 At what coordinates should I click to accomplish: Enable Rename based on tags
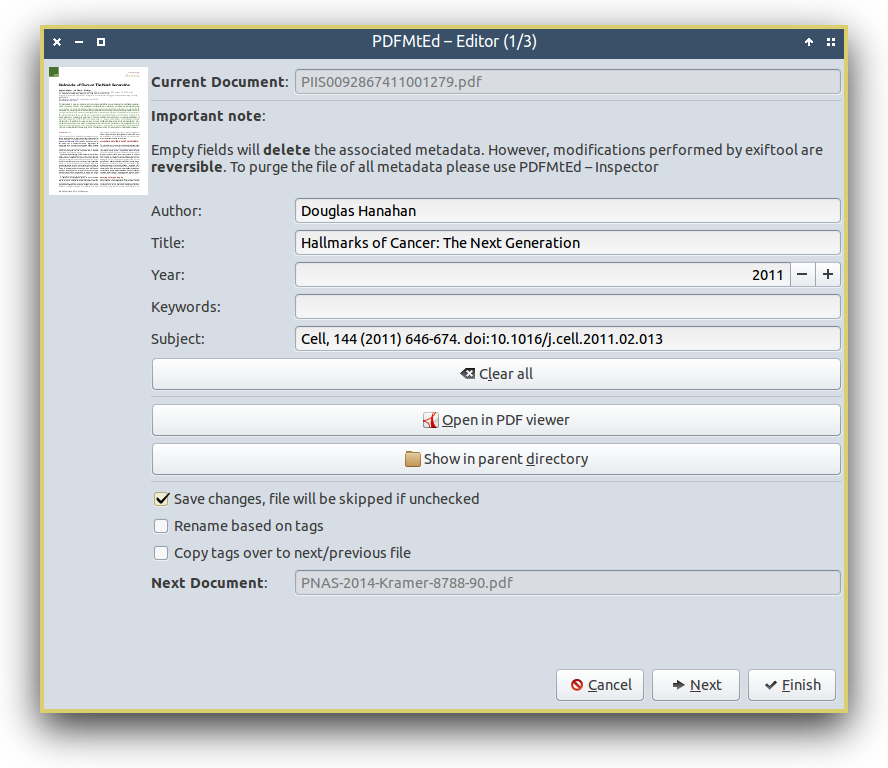[161, 526]
